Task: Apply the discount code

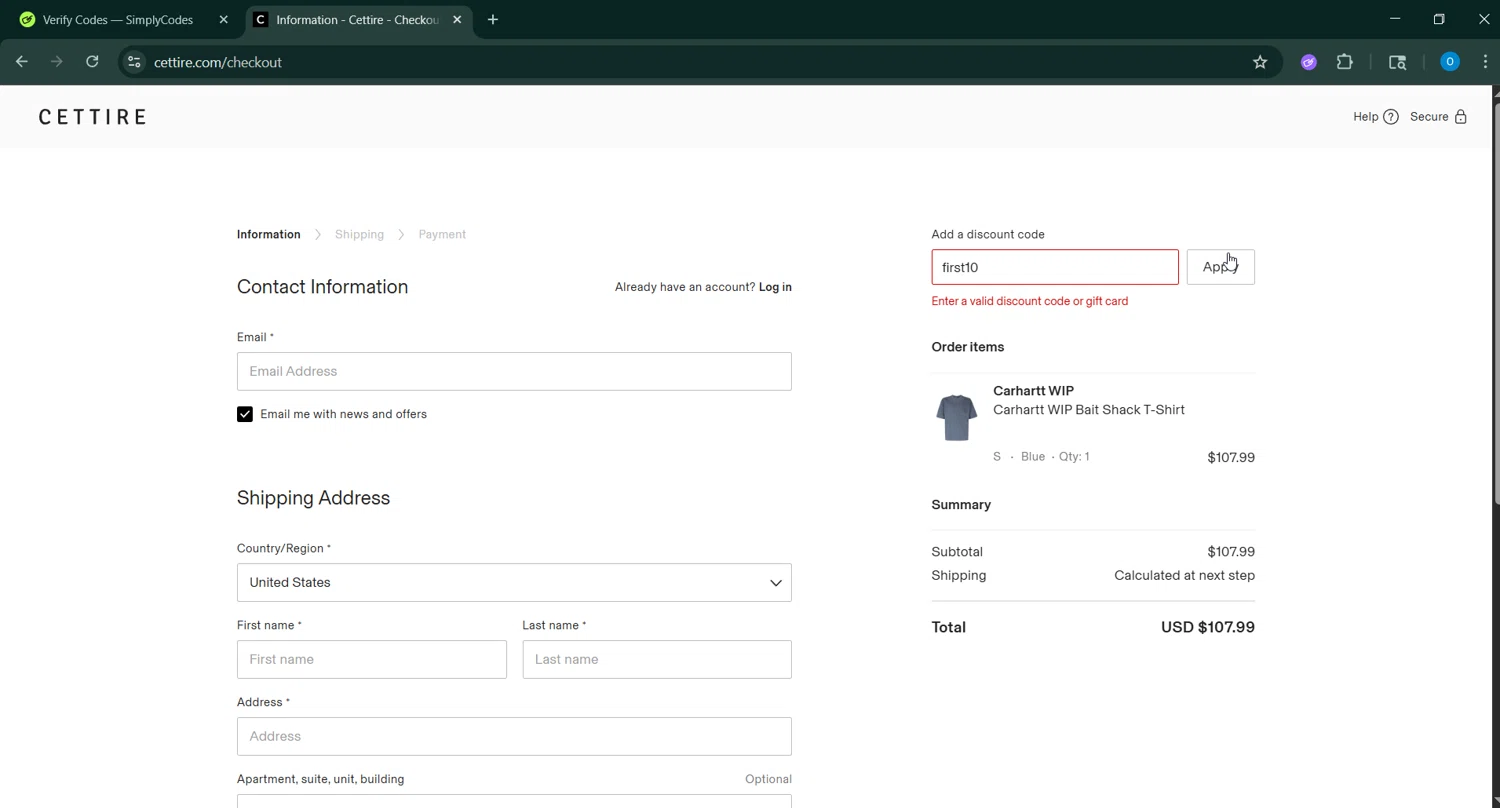Action: tap(1220, 267)
